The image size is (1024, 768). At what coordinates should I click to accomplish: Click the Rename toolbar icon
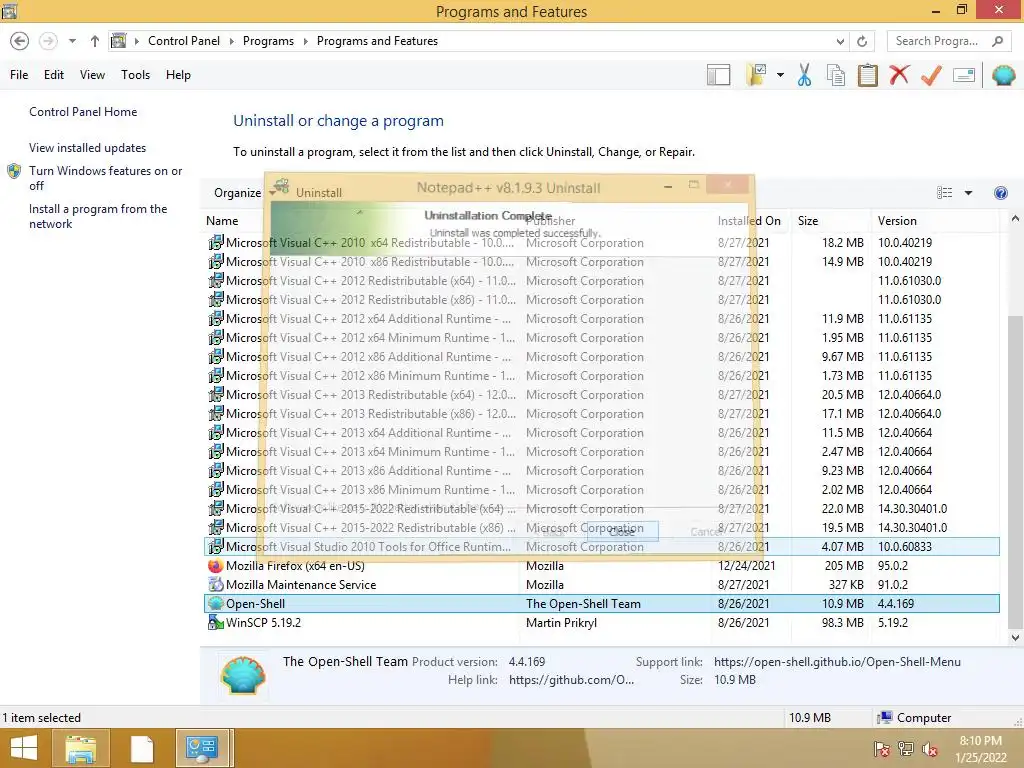[964, 75]
